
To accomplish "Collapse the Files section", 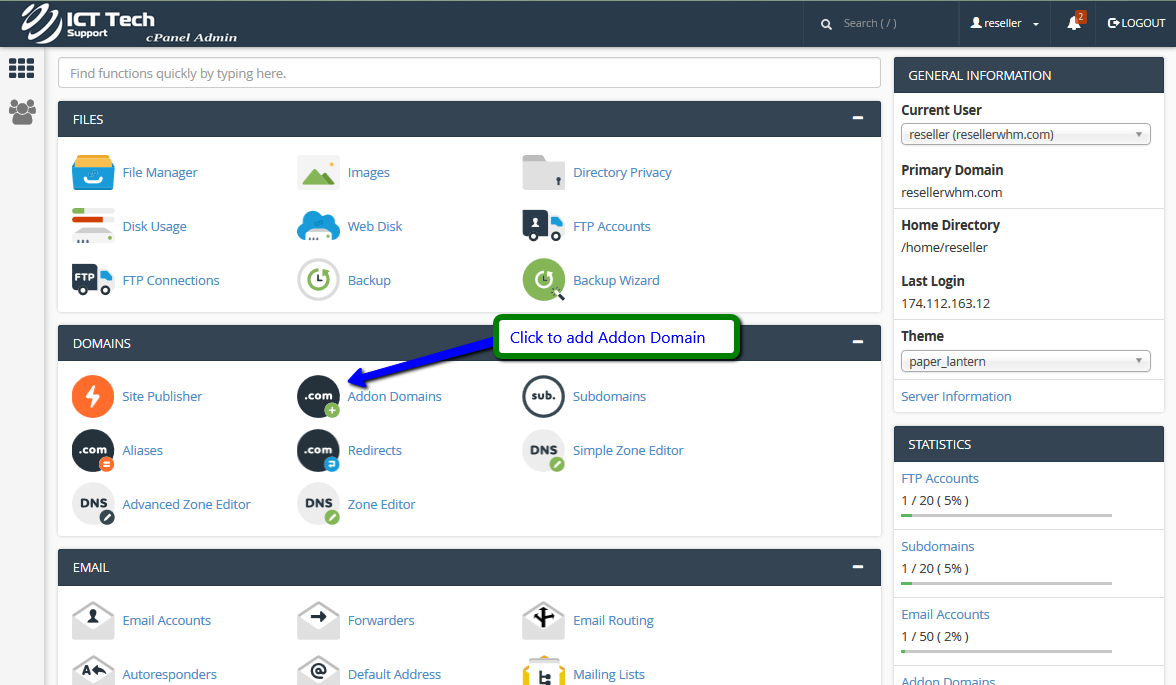I will (857, 118).
